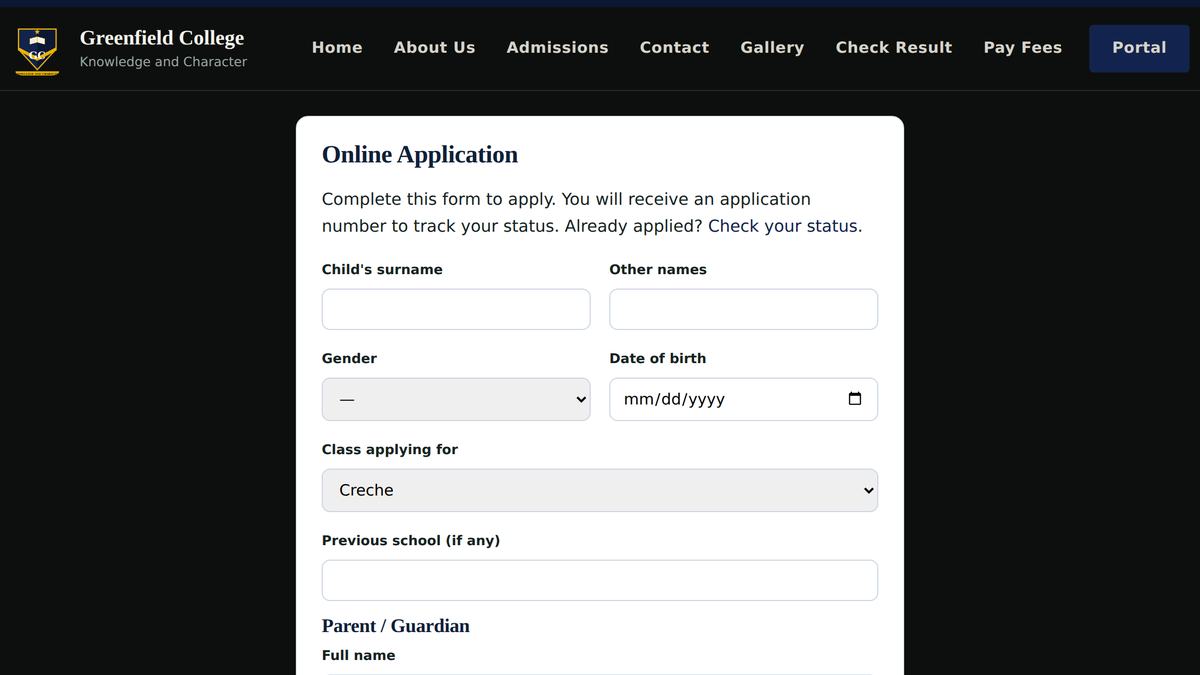Click the Child's surname label
This screenshot has height=675, width=1200.
tap(382, 269)
